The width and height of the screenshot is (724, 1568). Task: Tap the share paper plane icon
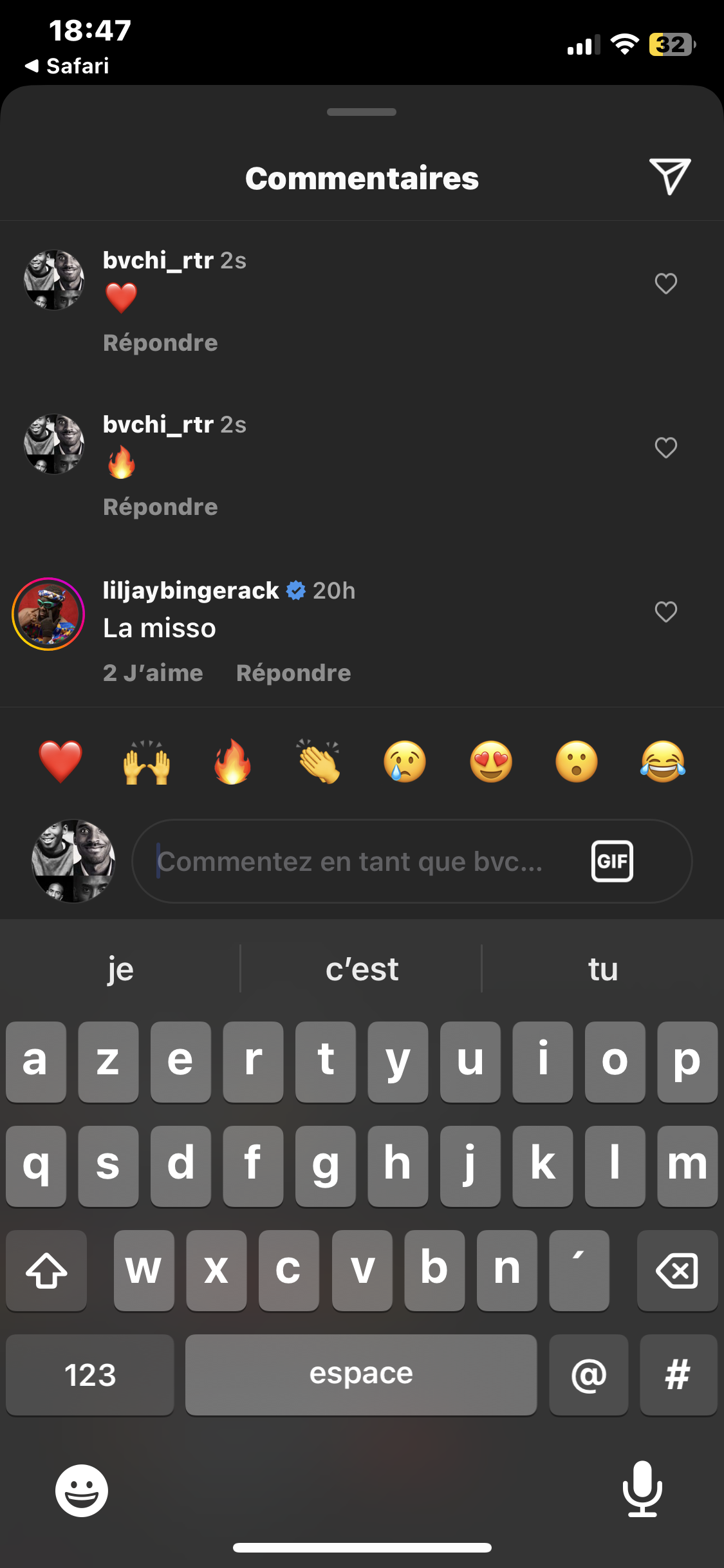tap(670, 176)
